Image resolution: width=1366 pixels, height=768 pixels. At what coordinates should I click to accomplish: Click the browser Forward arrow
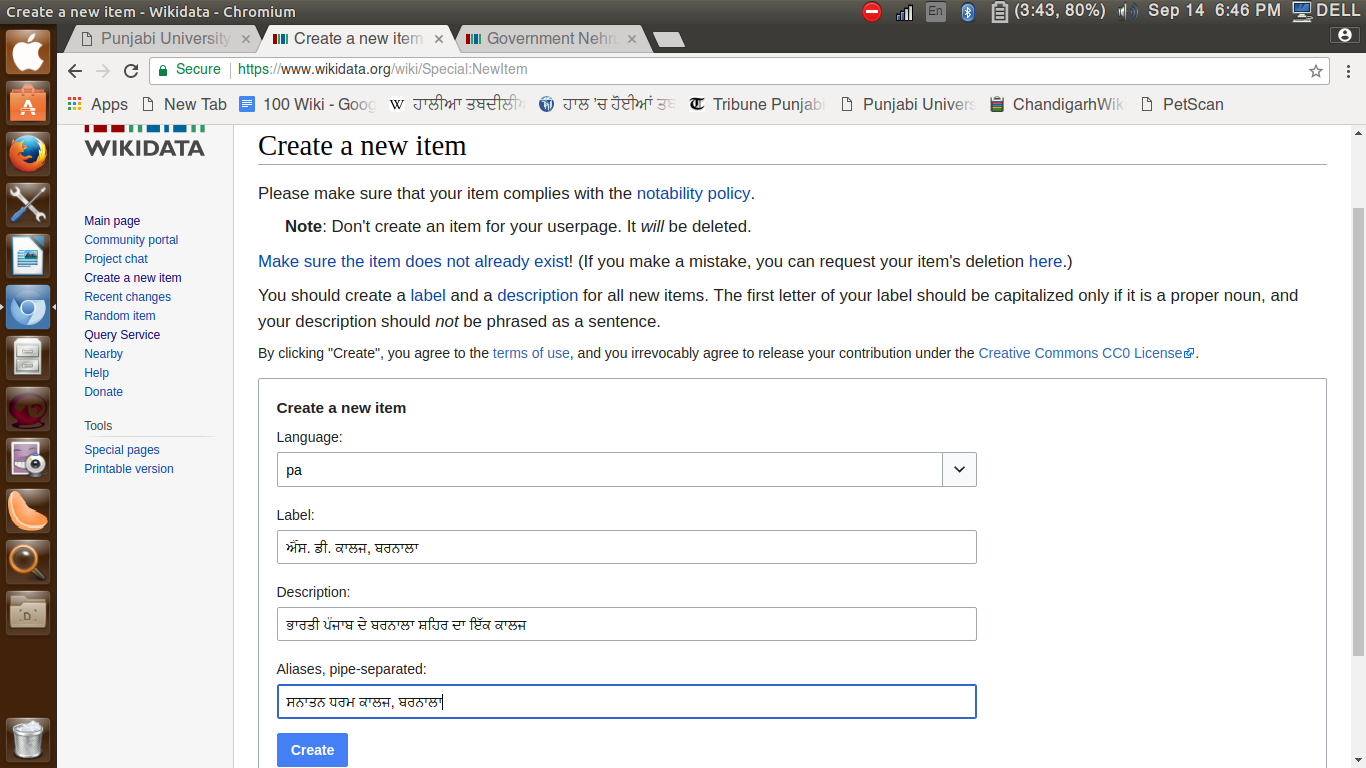point(103,71)
